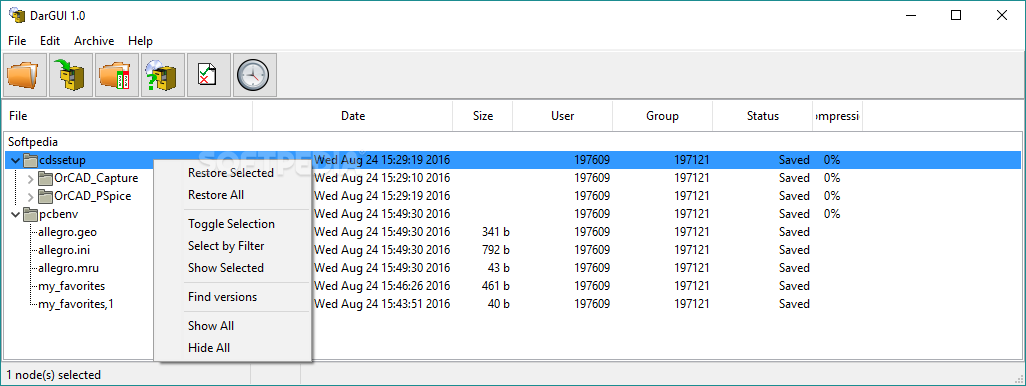1026x386 pixels.
Task: Click the differential backup folder toolbar icon
Action: click(x=117, y=75)
